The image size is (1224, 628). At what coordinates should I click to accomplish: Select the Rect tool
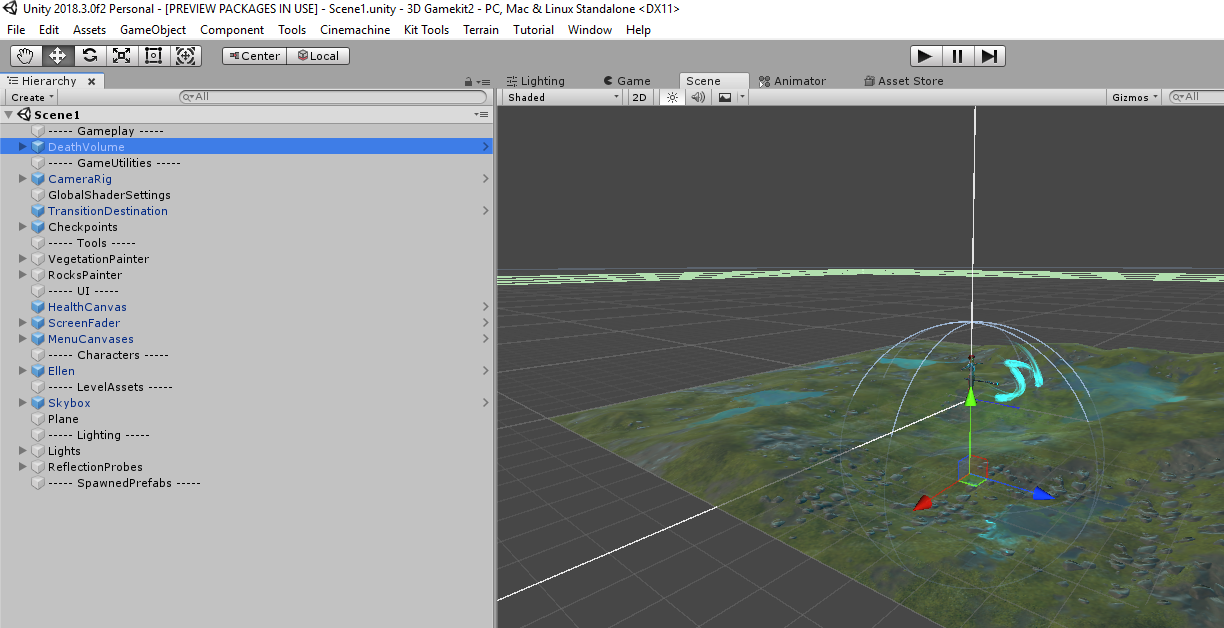(x=154, y=56)
